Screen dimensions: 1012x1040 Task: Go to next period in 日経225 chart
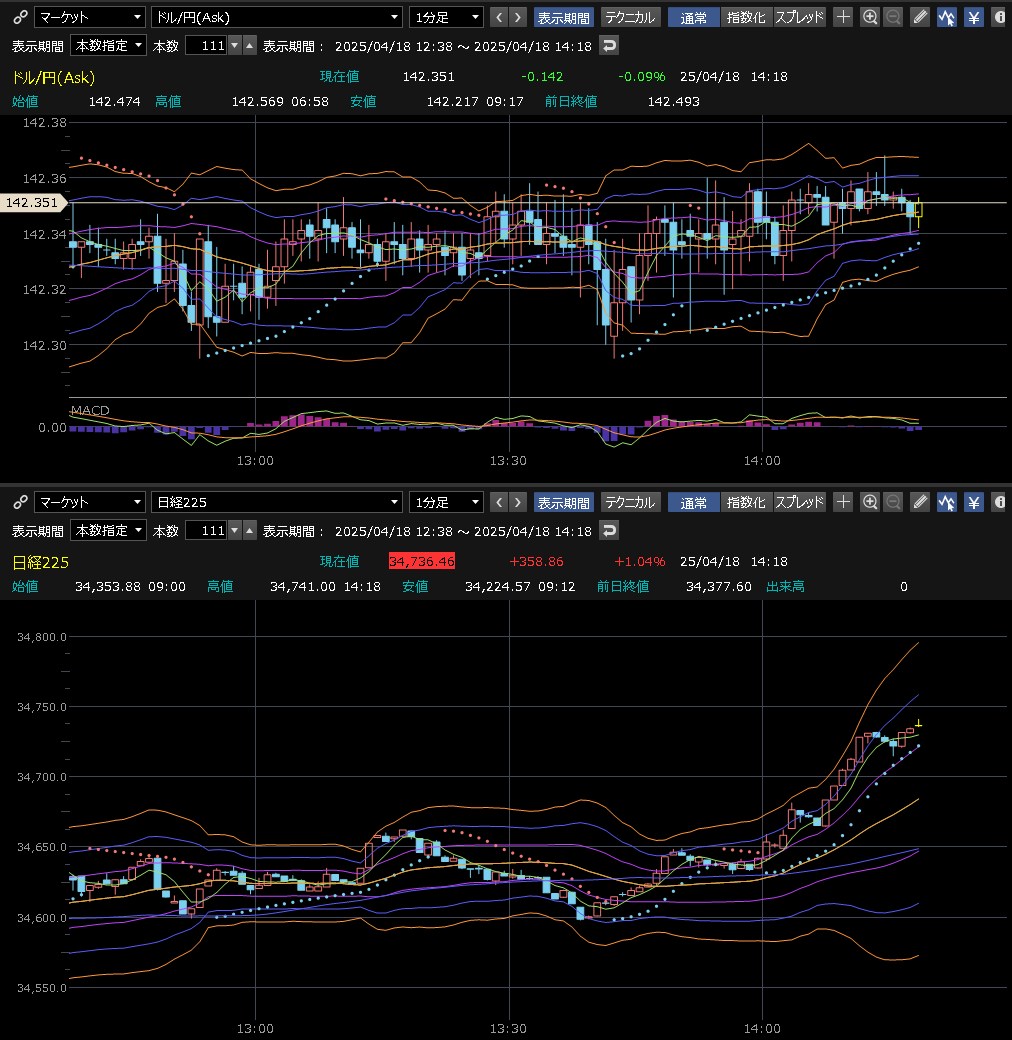(x=518, y=502)
